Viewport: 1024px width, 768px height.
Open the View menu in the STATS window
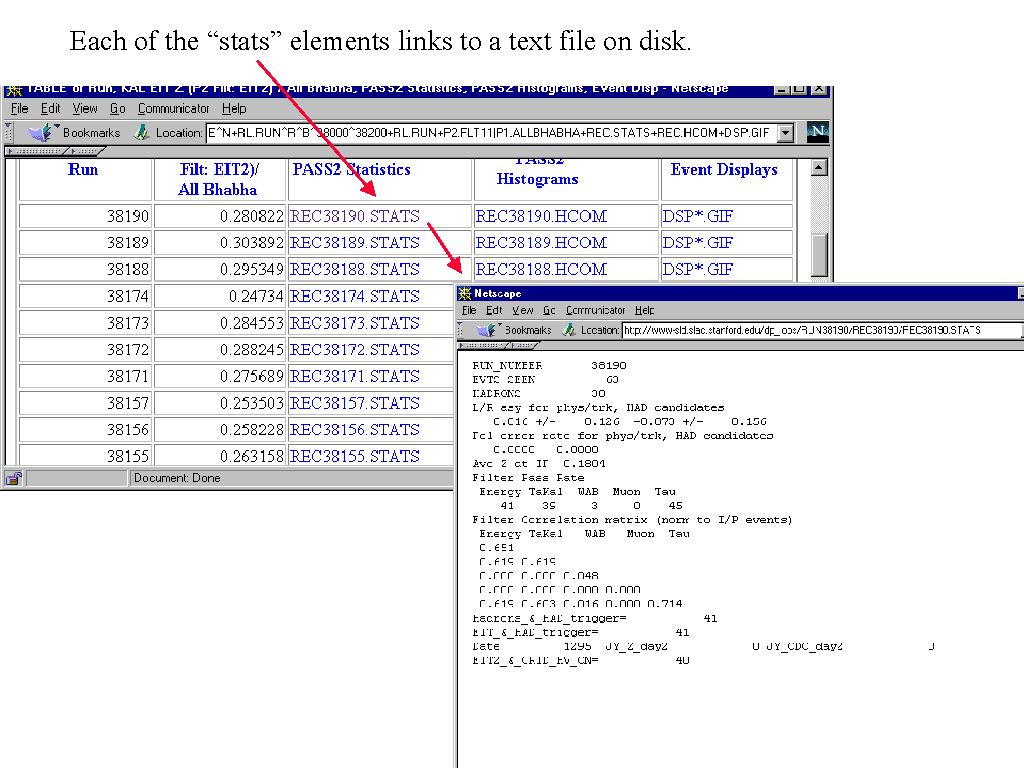[522, 311]
